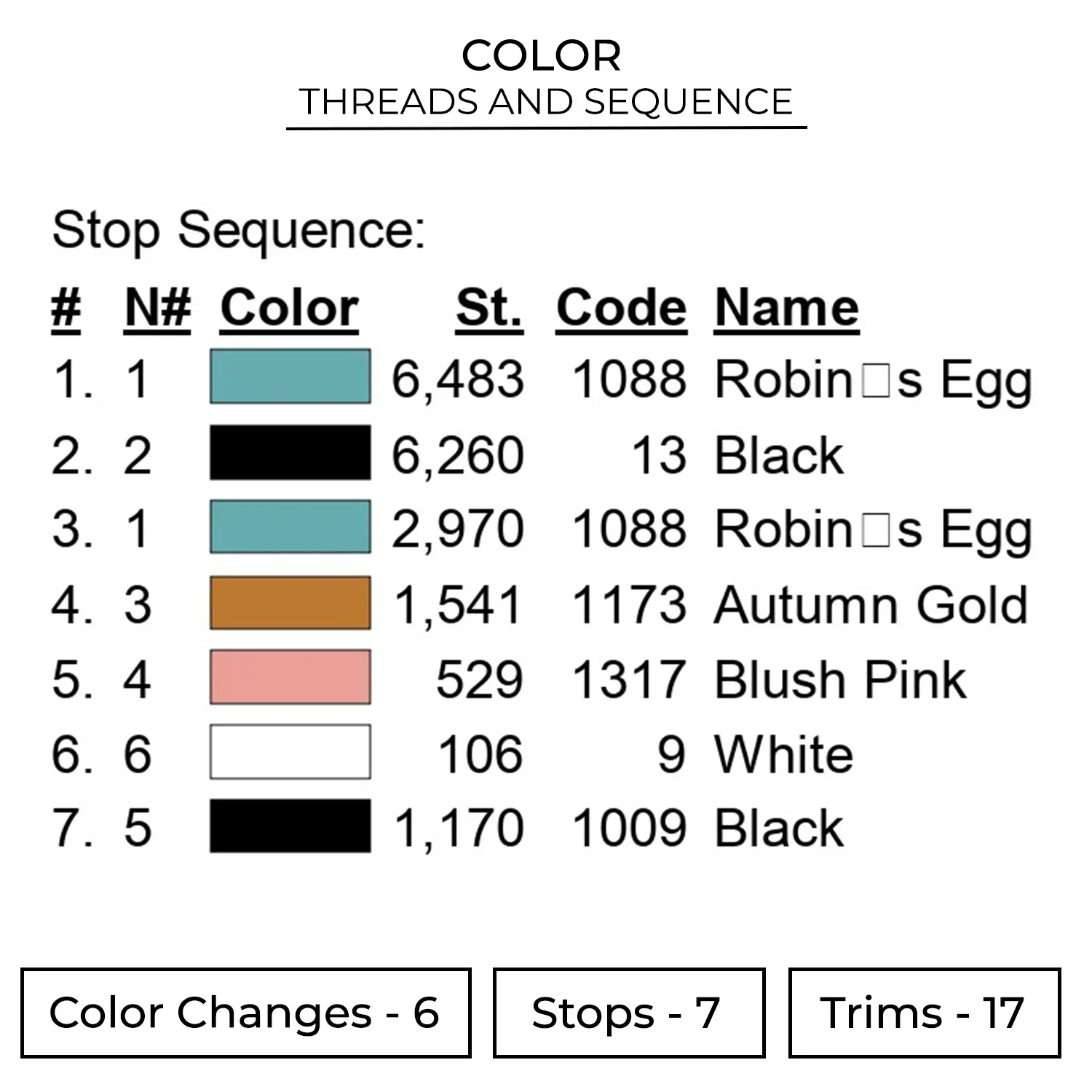
Task: Click the black swatch for code 13
Action: [290, 453]
